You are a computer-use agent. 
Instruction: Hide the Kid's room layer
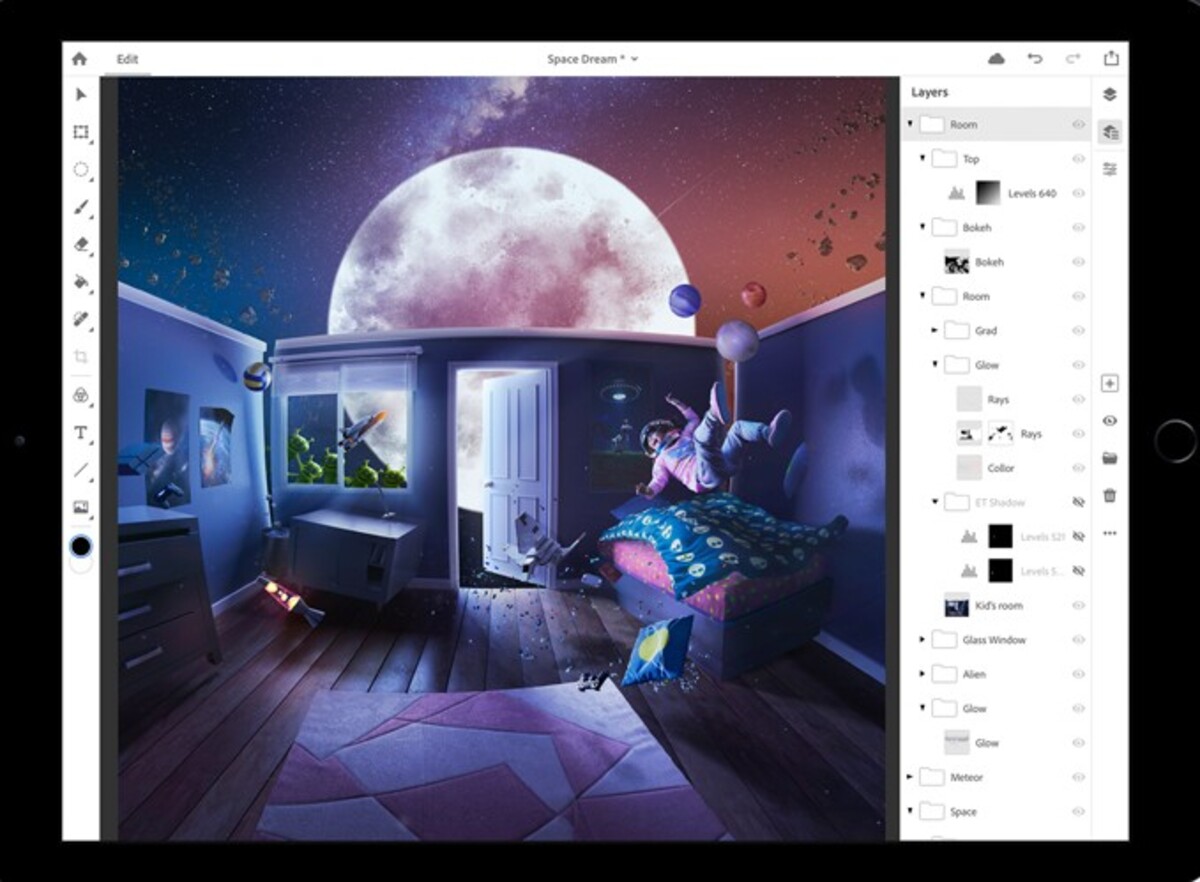pos(1078,605)
